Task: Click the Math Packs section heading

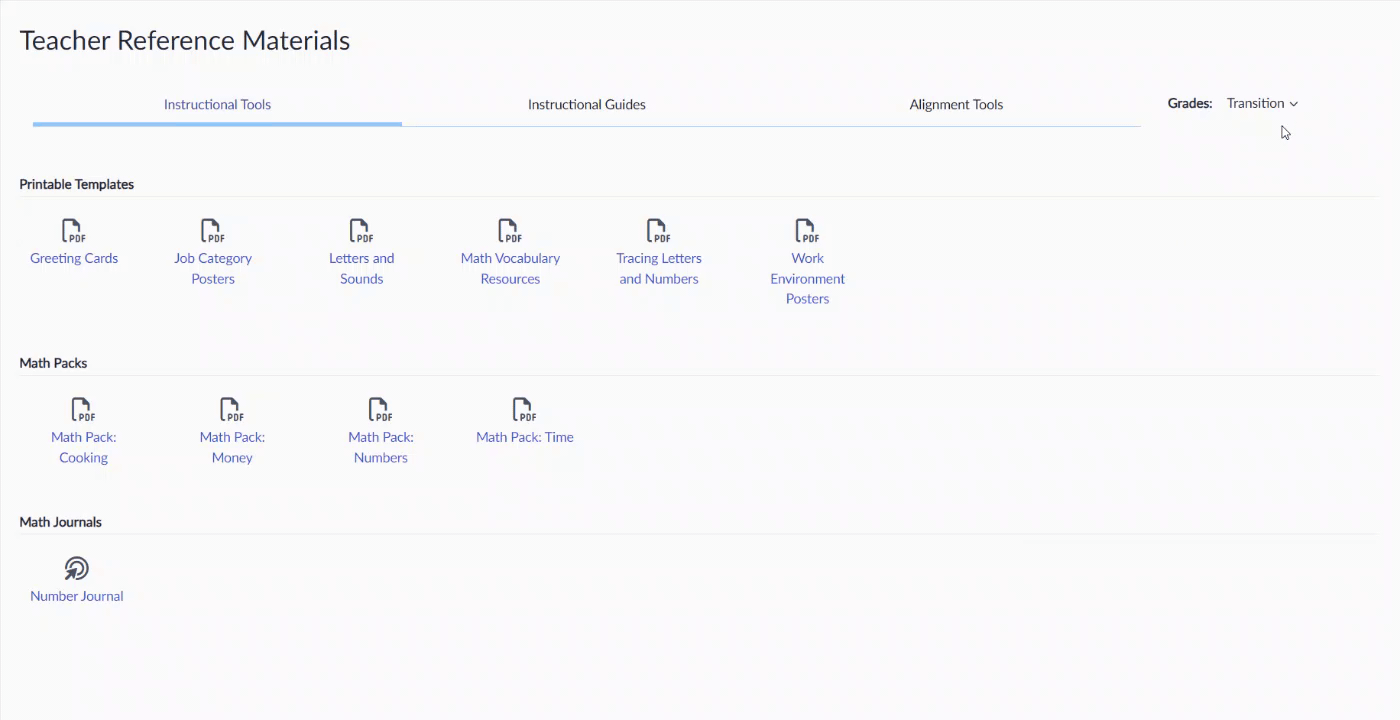Action: click(x=53, y=363)
